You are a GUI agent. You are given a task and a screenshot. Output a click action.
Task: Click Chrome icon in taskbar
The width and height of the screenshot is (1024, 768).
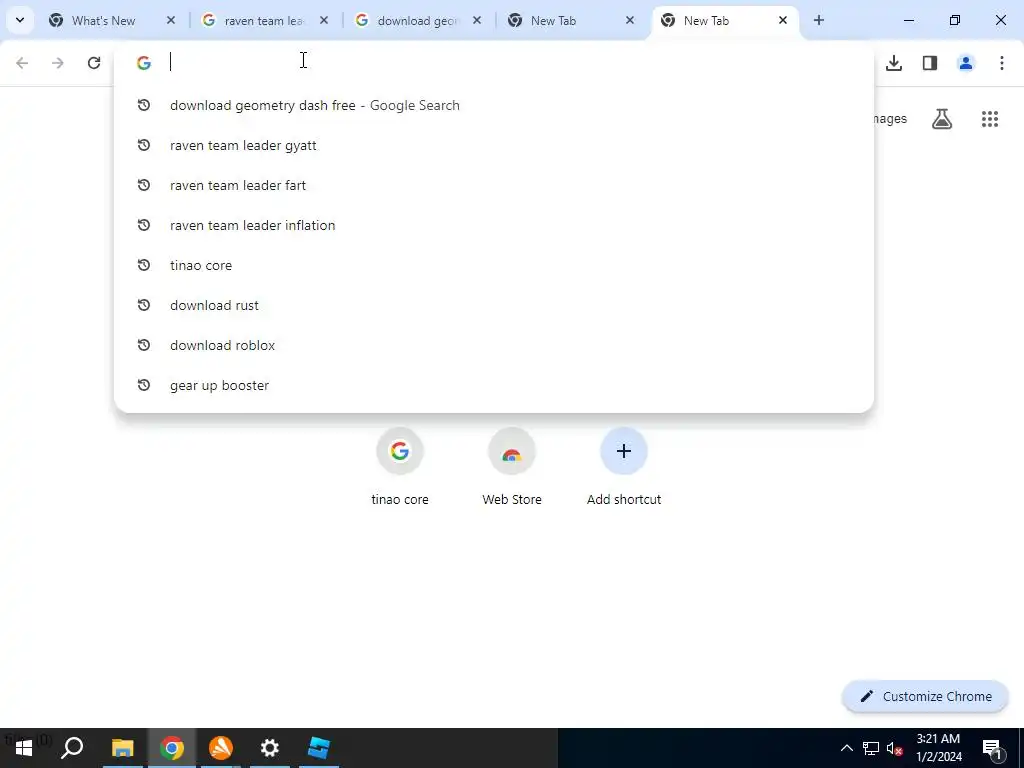pyautogui.click(x=172, y=748)
